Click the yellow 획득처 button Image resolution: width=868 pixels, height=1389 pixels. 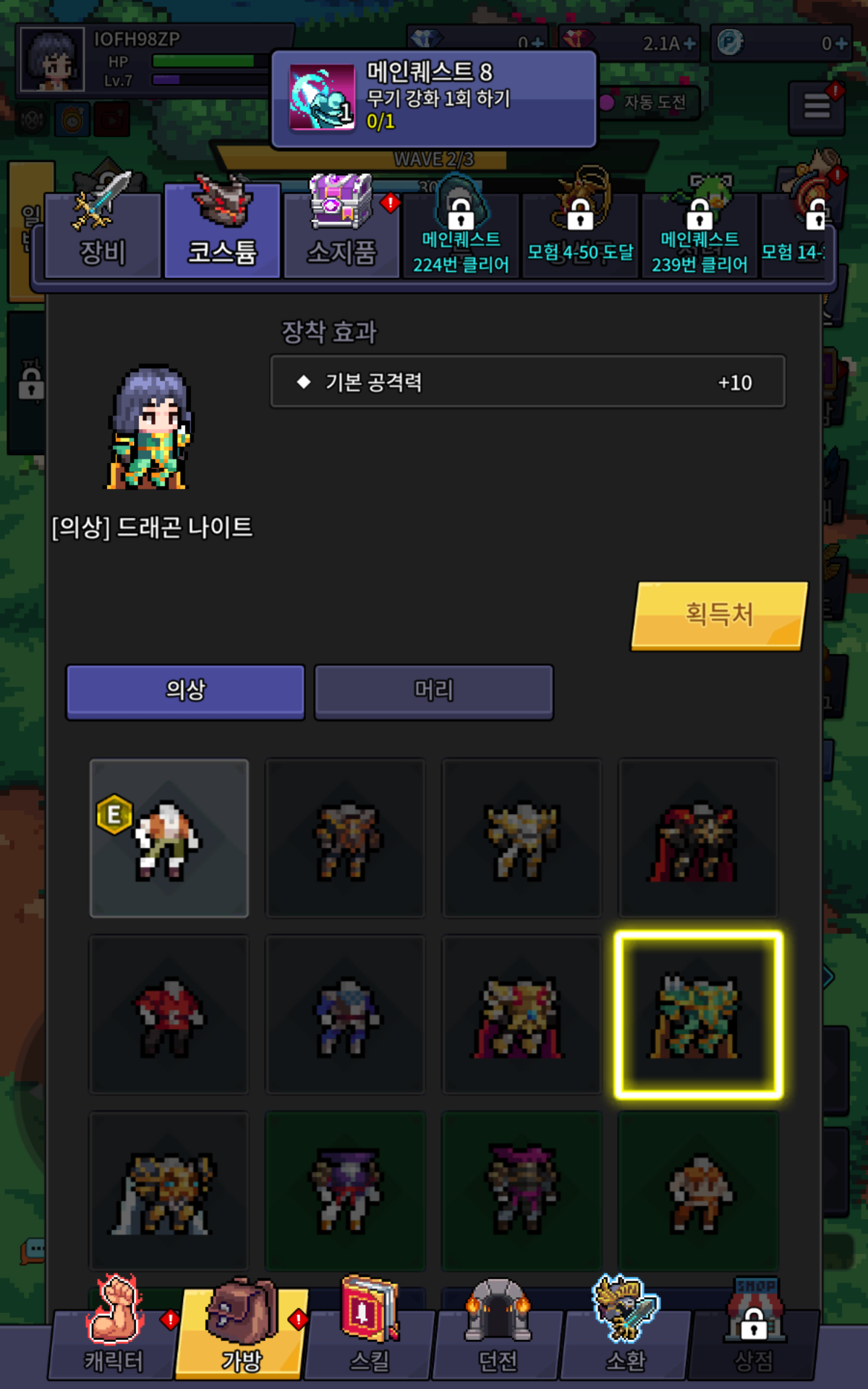720,616
